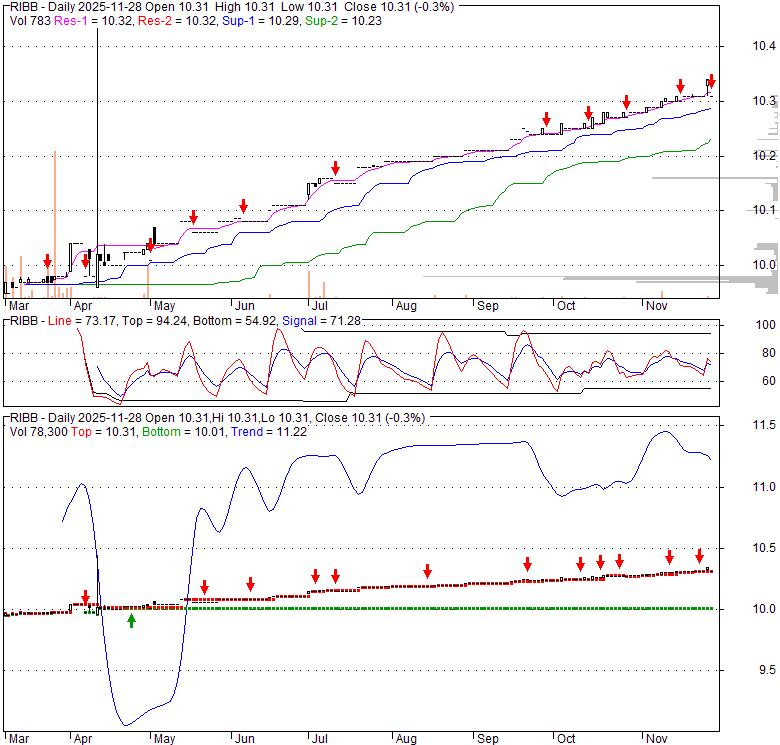Click the green up arrow in the lower chart
This screenshot has height=745, width=780.
point(131,621)
